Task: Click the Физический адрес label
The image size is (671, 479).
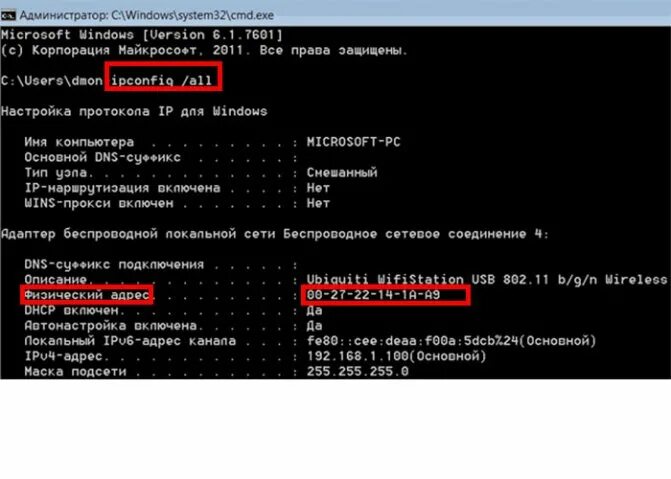Action: tap(87, 295)
